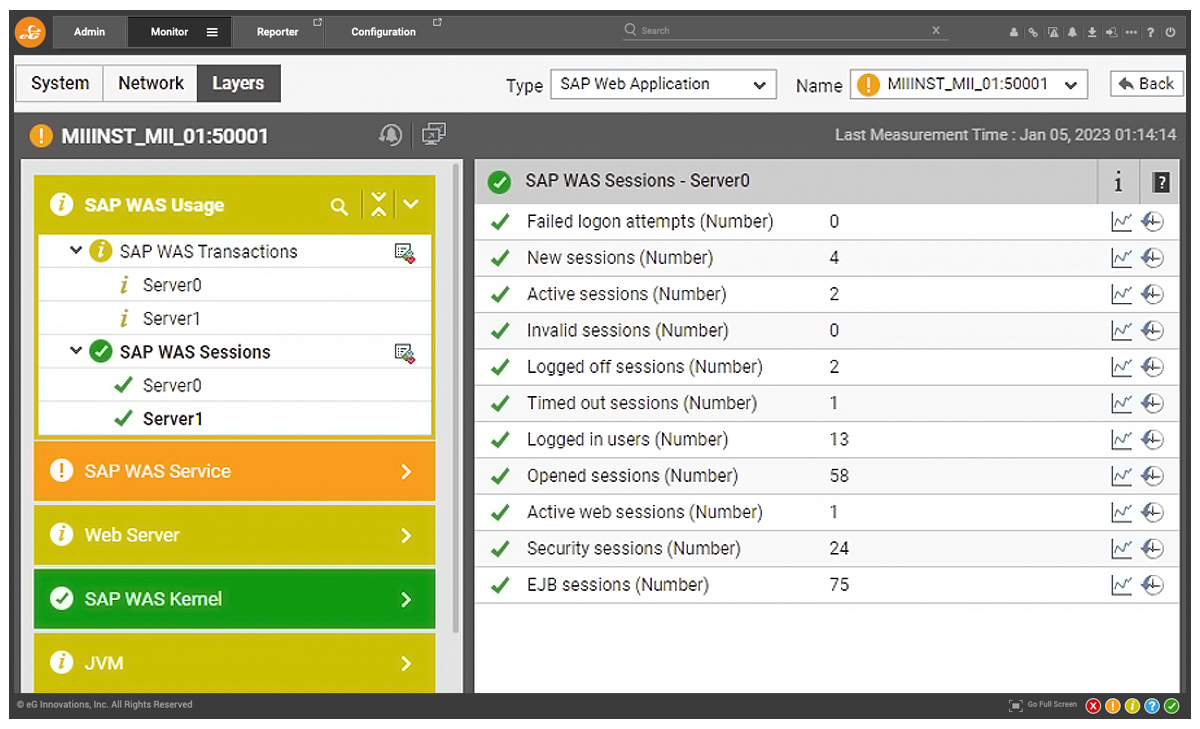Screen dimensions: 1200x729
Task: Switch to the System tab
Action: point(60,84)
